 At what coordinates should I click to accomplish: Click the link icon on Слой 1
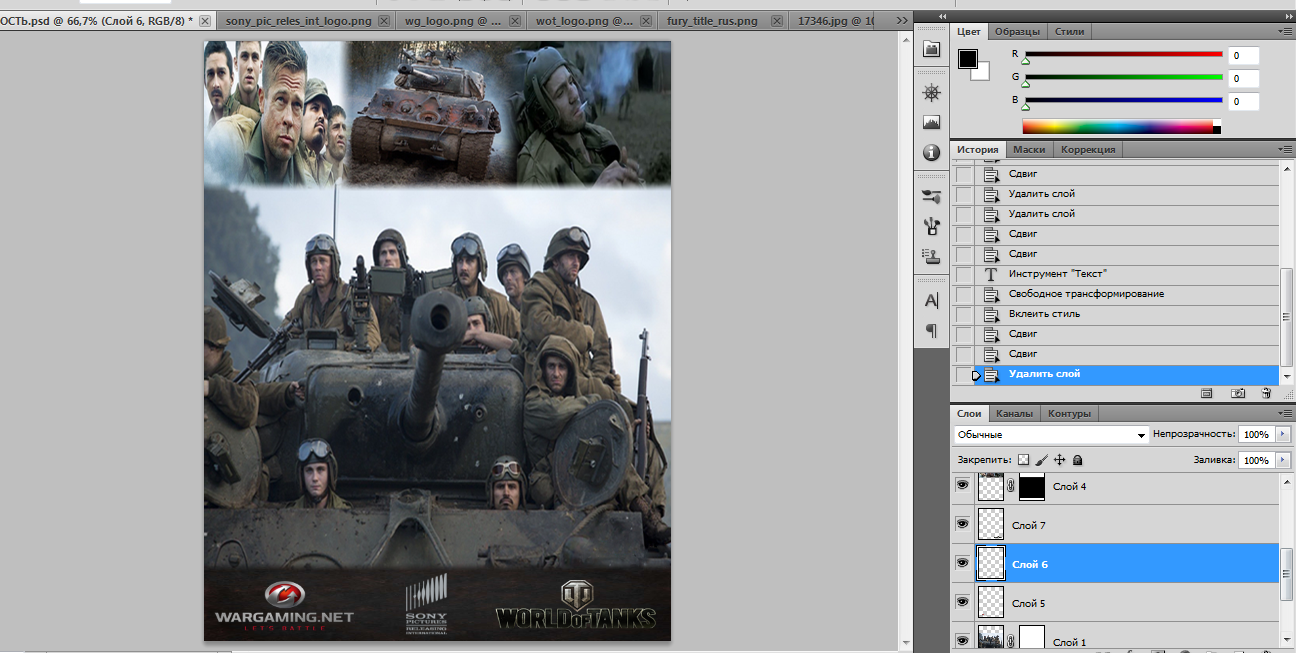click(1011, 640)
